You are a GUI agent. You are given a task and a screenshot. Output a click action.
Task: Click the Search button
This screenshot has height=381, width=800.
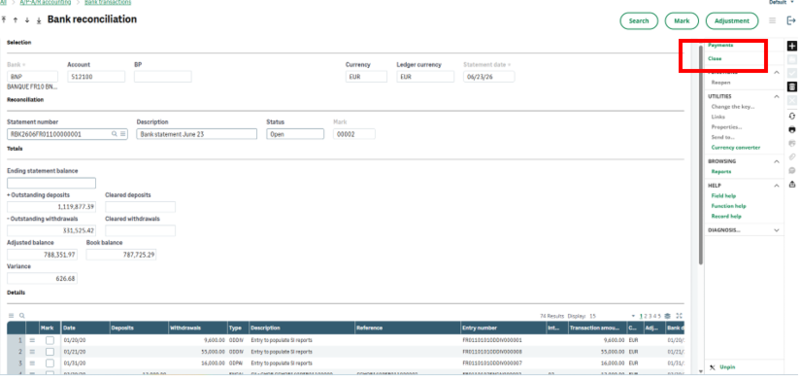(638, 21)
